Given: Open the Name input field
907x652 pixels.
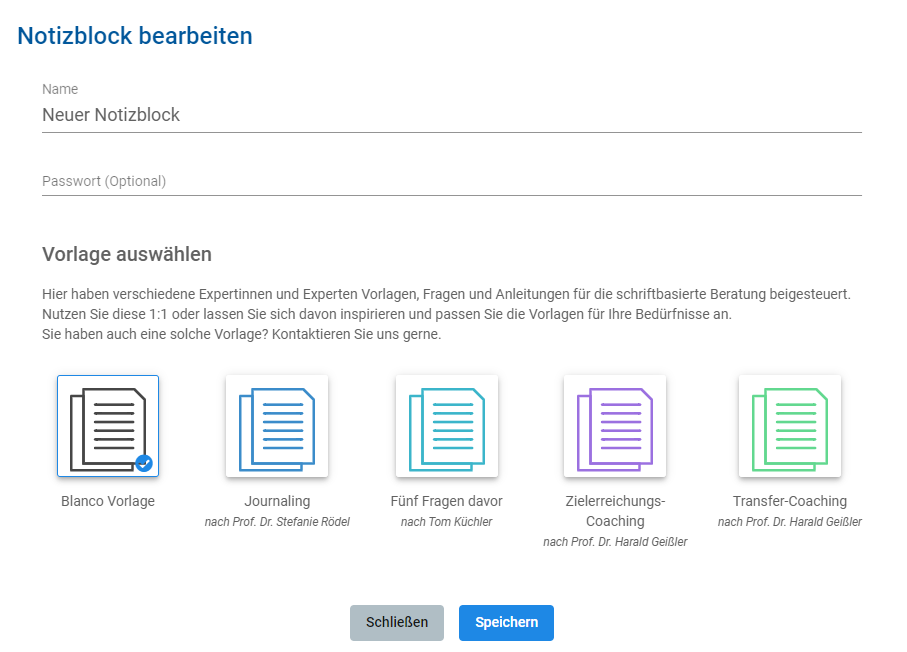Looking at the screenshot, I should pos(450,114).
